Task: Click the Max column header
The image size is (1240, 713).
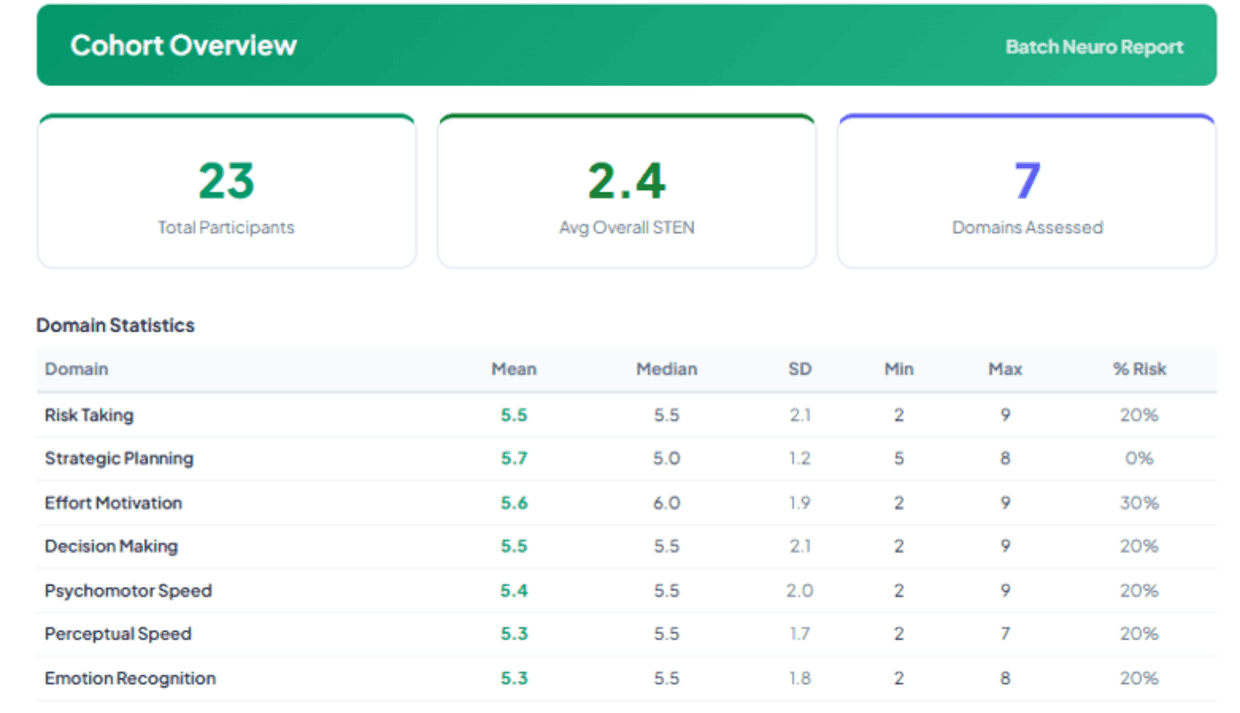Action: [1005, 369]
